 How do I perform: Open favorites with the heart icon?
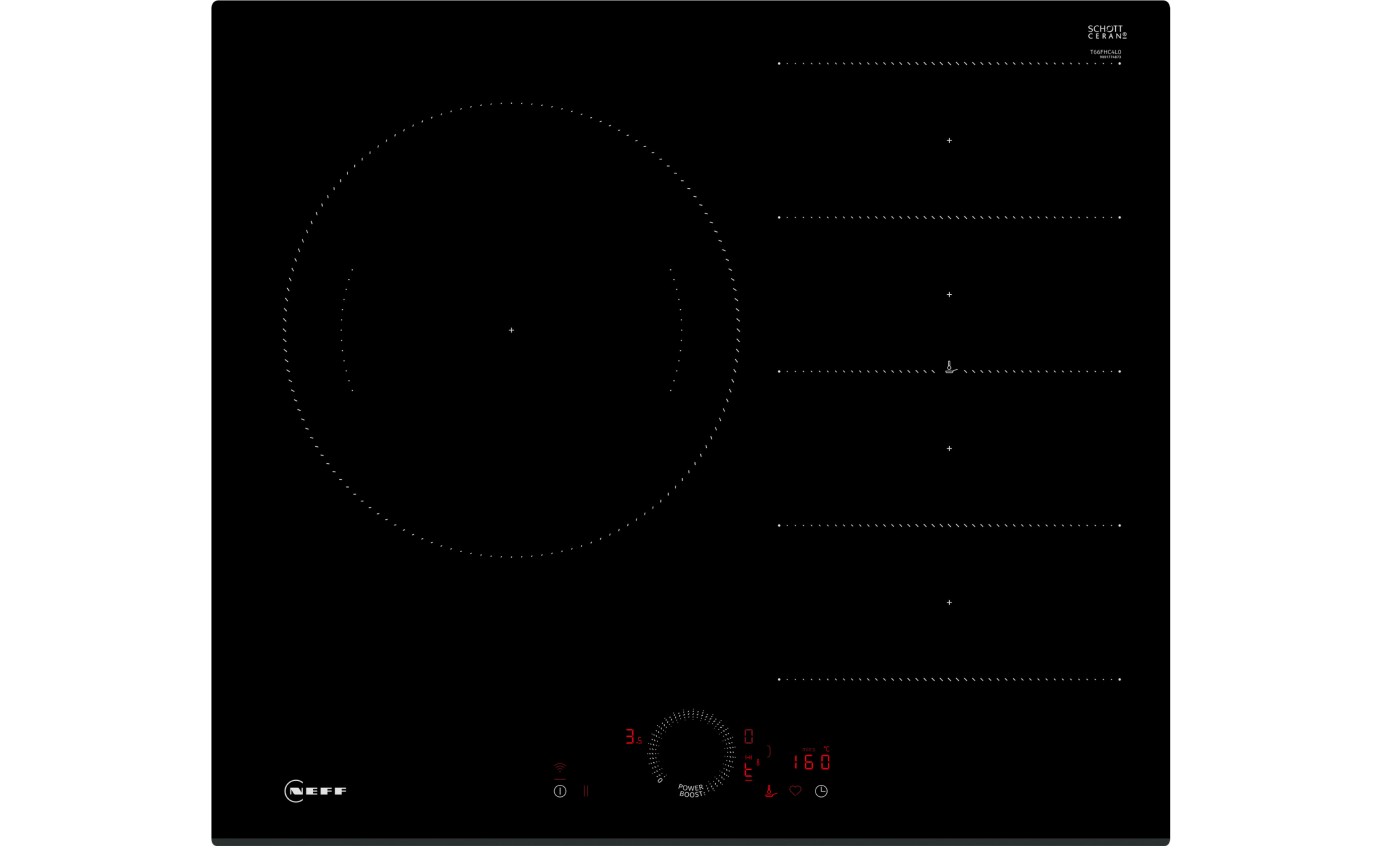(795, 790)
